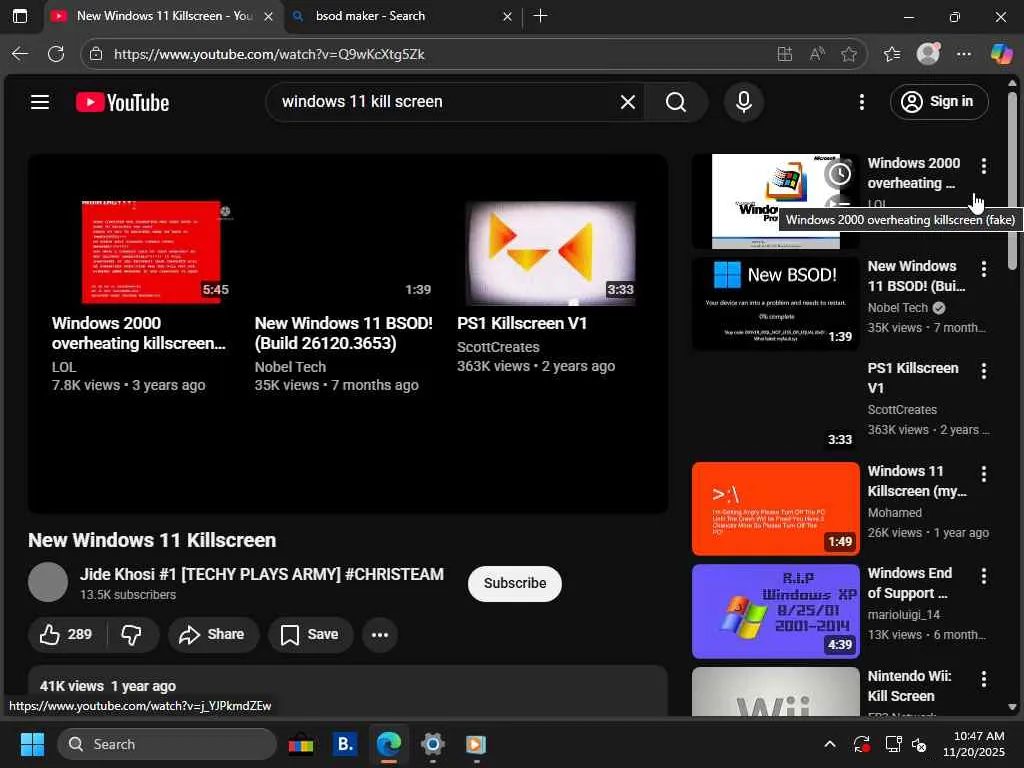This screenshot has width=1024, height=768.
Task: Add Windows 2000 video to Watch later clock
Action: pyautogui.click(x=839, y=174)
